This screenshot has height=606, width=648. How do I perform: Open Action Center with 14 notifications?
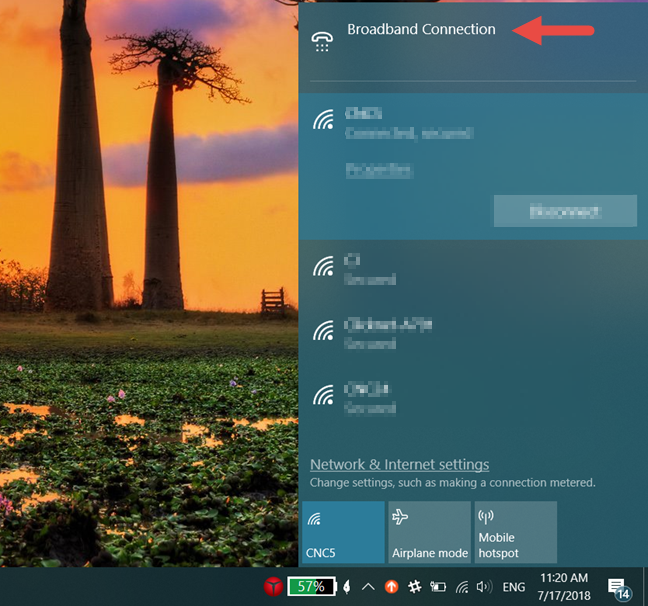point(619,588)
